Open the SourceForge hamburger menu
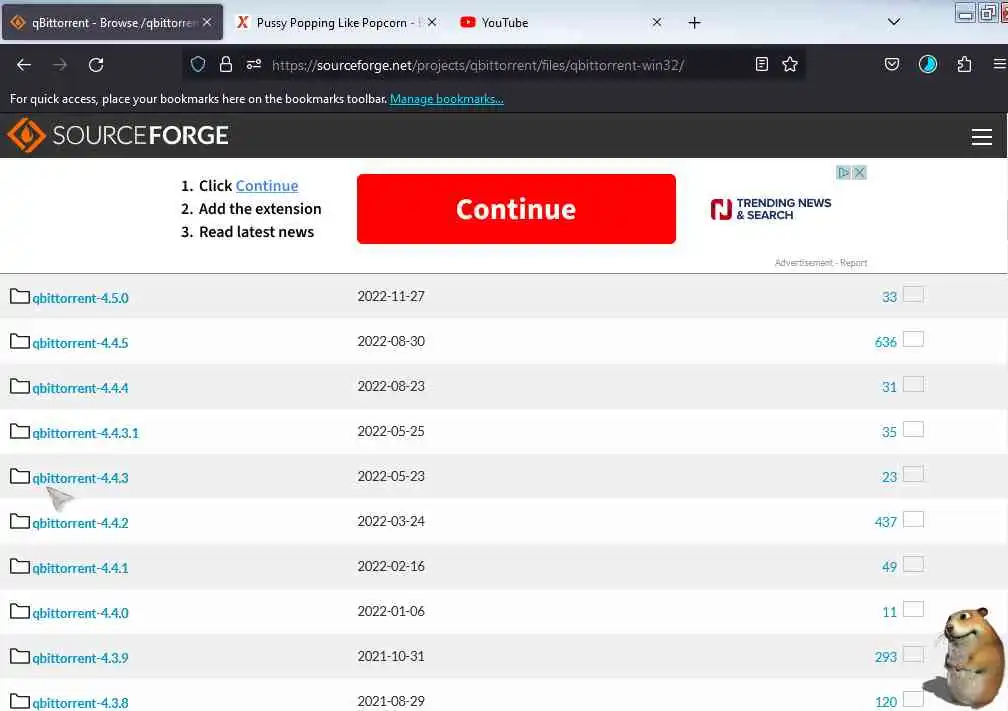The height and width of the screenshot is (711, 1008). (x=982, y=137)
